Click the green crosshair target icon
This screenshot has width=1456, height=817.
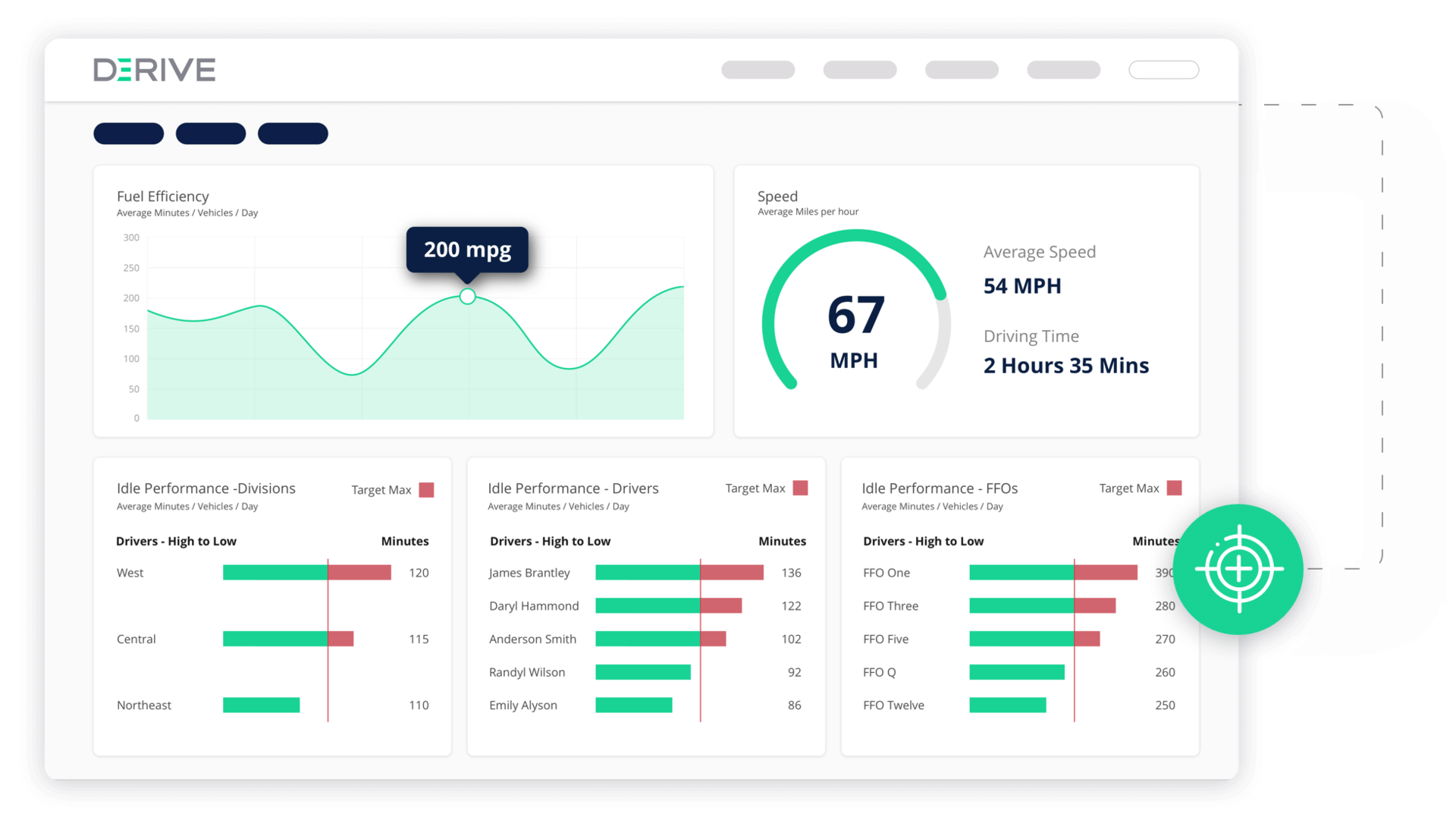pyautogui.click(x=1238, y=569)
